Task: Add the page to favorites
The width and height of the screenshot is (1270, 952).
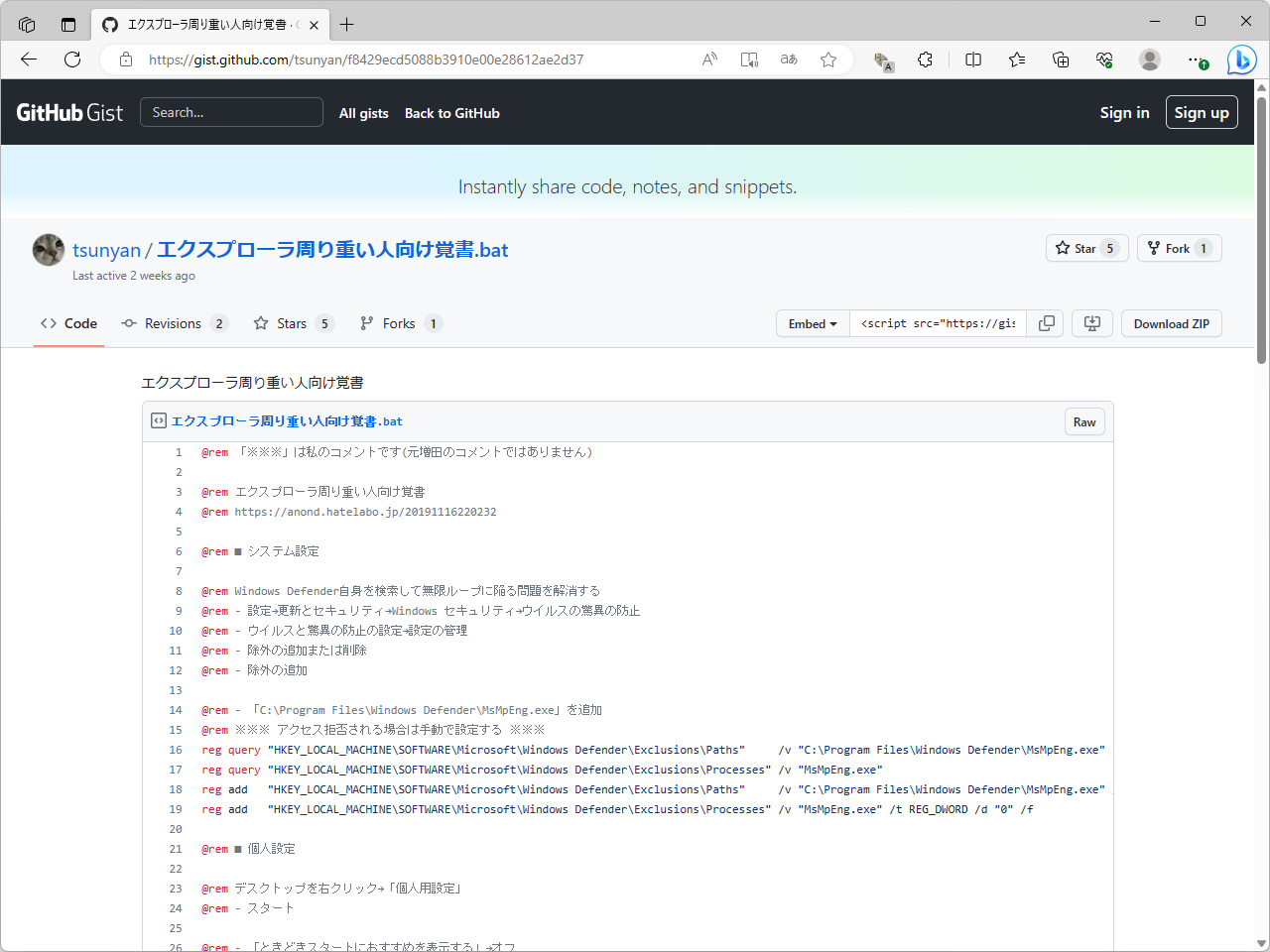Action: pyautogui.click(x=828, y=59)
